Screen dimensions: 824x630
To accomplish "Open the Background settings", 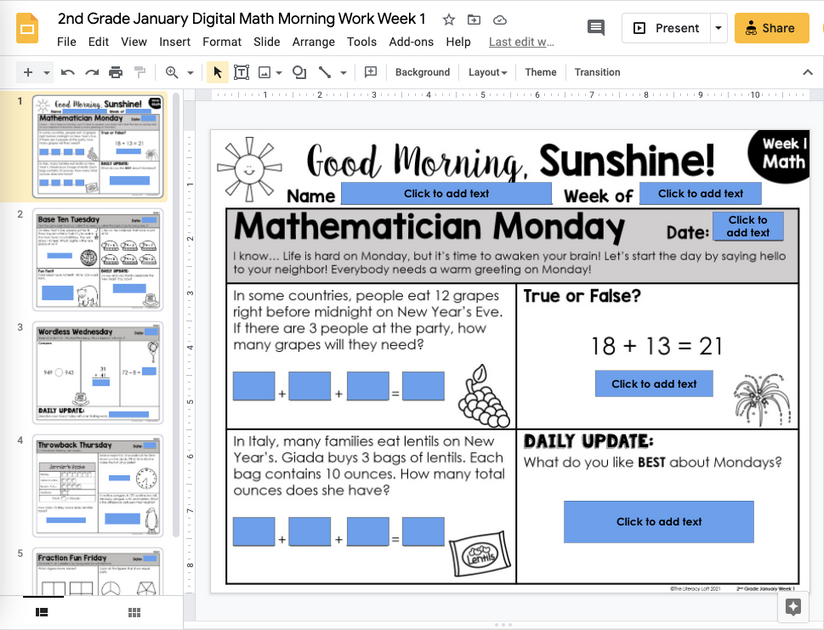I will click(x=422, y=72).
